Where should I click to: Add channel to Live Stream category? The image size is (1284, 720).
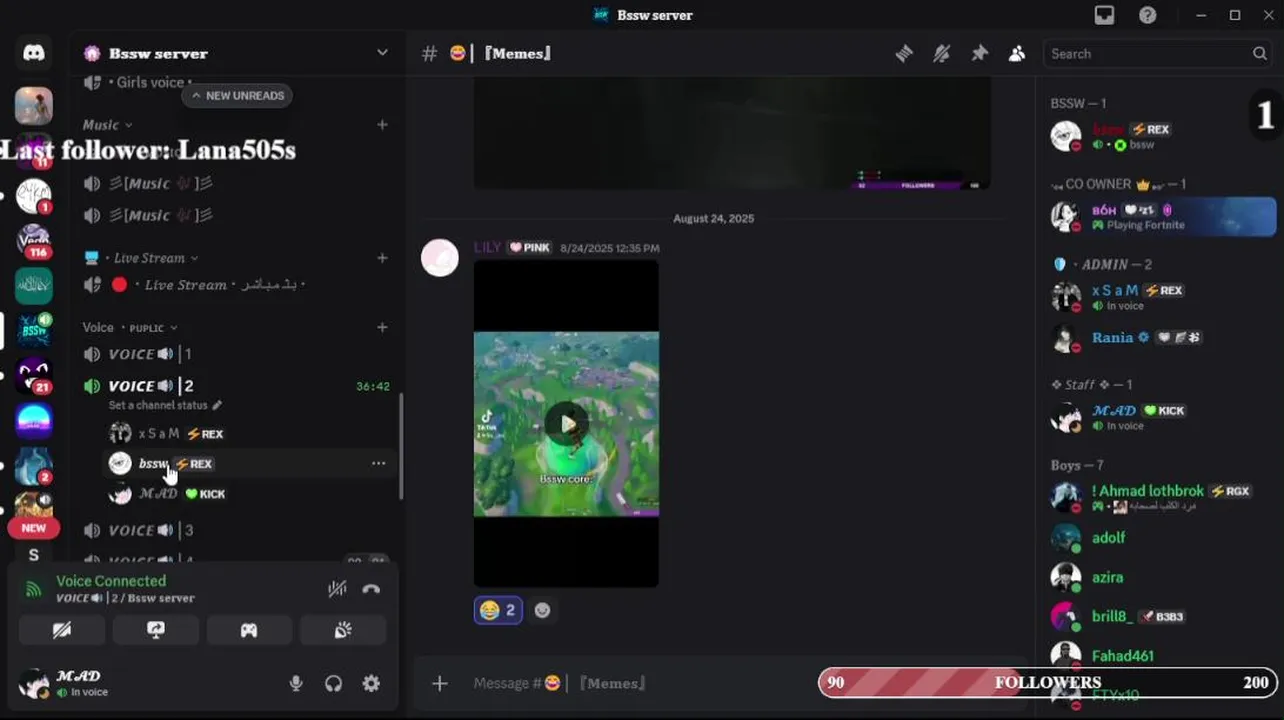[382, 258]
